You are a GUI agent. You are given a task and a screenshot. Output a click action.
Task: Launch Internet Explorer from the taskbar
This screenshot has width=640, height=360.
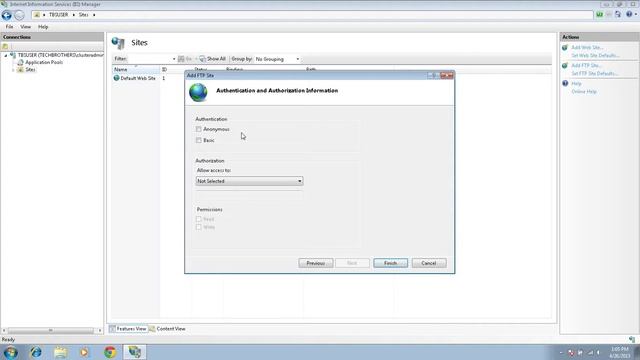36,352
